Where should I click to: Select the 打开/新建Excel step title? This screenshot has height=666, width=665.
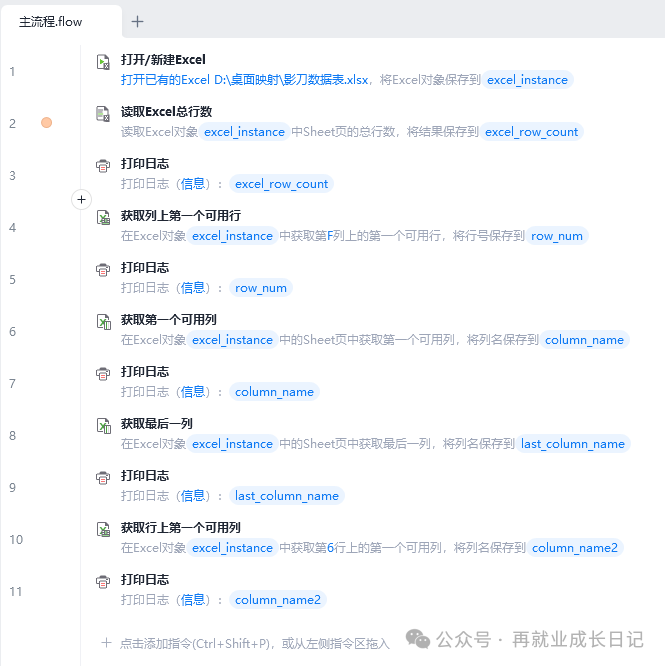(163, 60)
